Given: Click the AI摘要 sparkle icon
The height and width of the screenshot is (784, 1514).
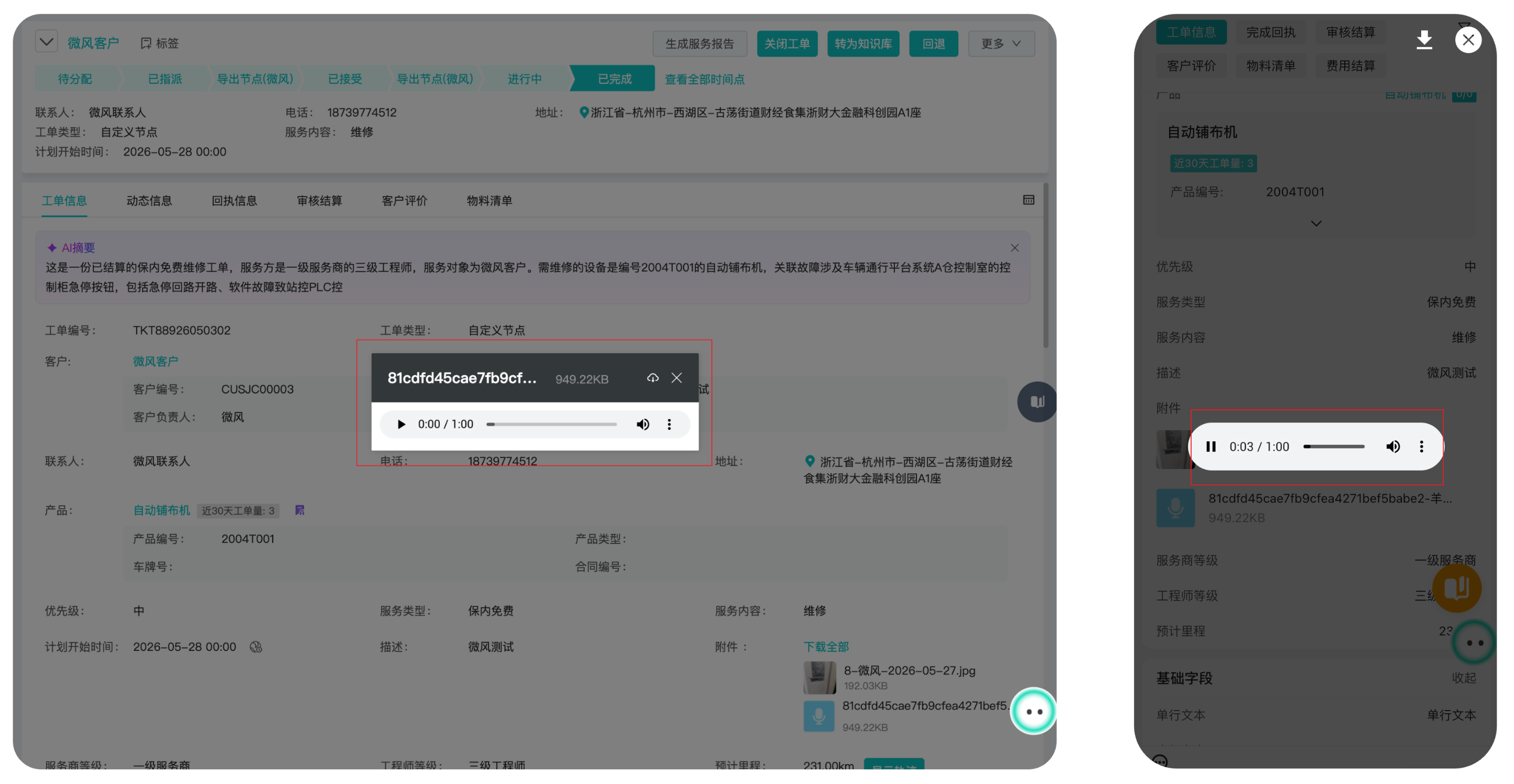Looking at the screenshot, I should coord(52,247).
